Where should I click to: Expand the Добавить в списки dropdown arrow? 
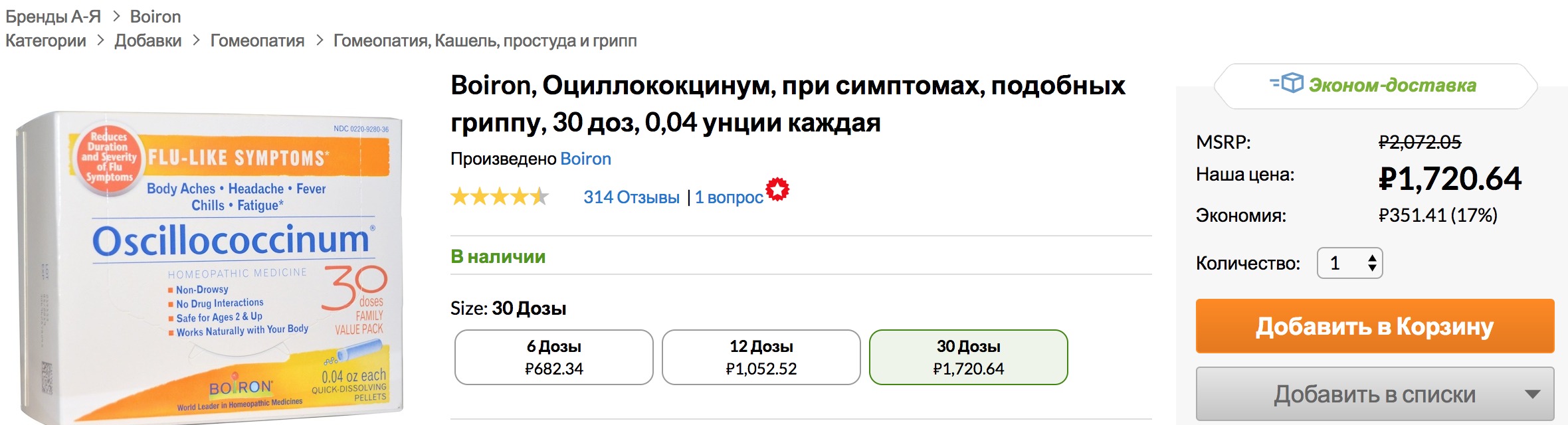coord(1532,394)
